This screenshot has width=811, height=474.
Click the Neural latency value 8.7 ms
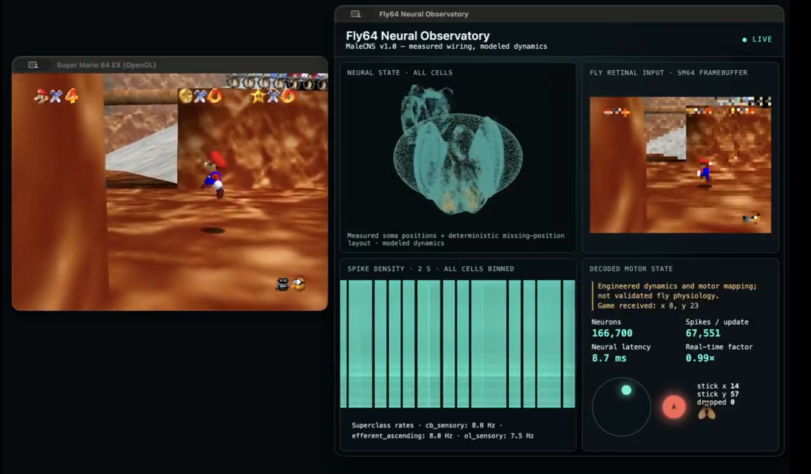(609, 358)
